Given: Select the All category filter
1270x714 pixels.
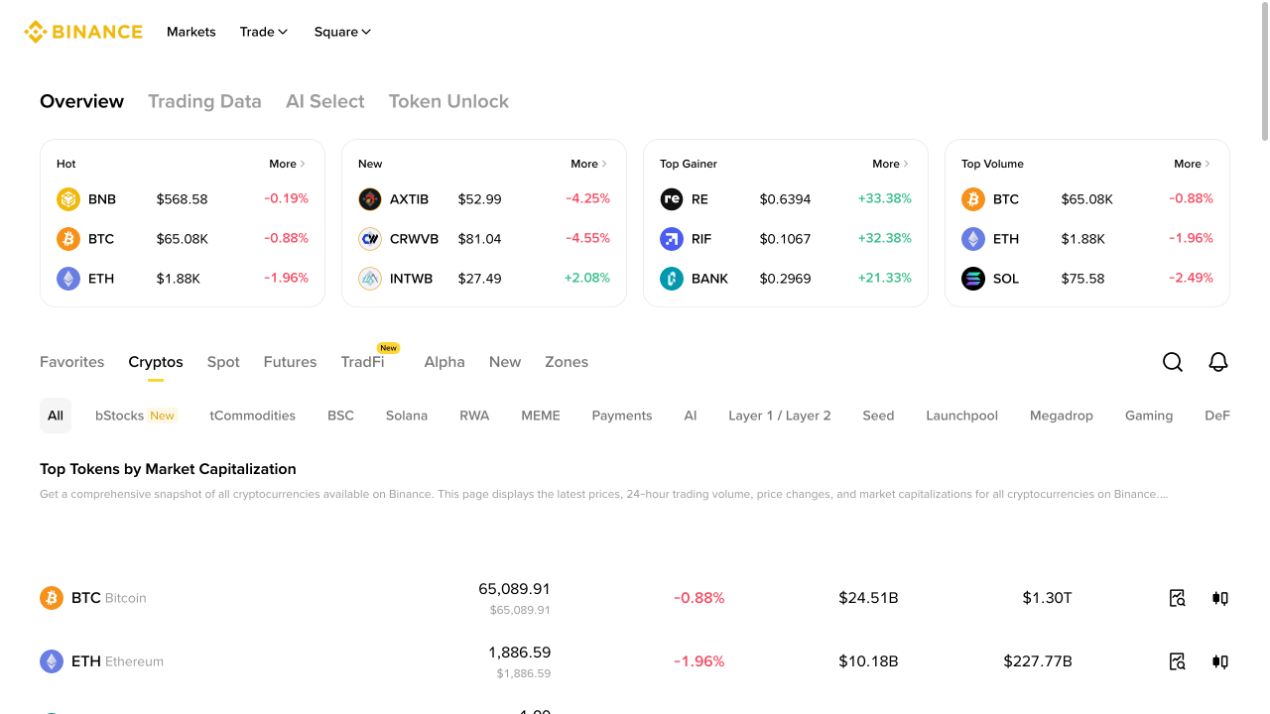Looking at the screenshot, I should pyautogui.click(x=55, y=416).
